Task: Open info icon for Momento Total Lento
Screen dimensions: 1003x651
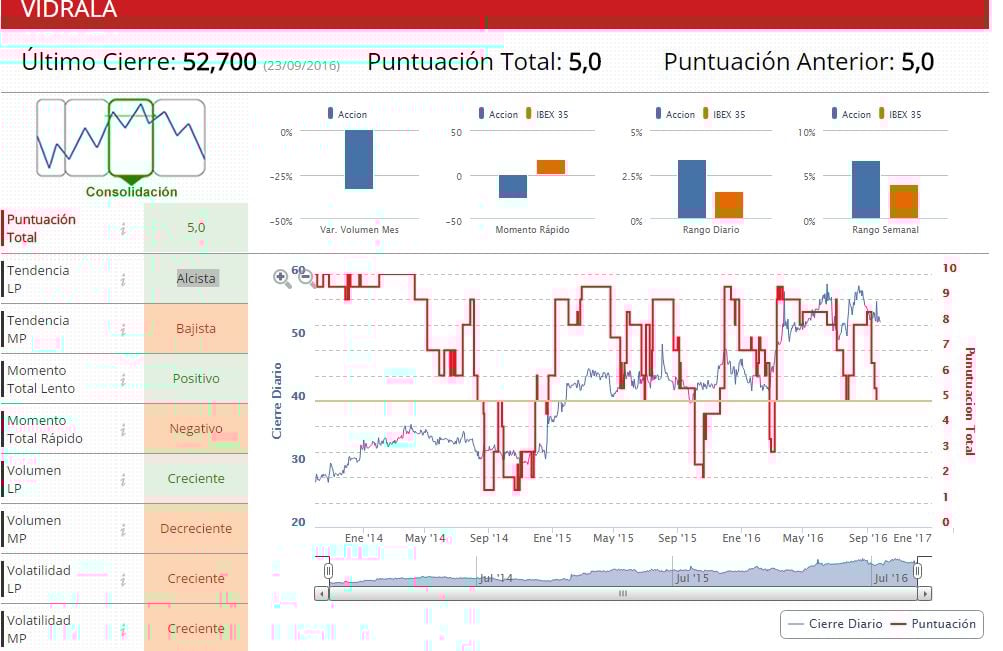Action: (123, 380)
